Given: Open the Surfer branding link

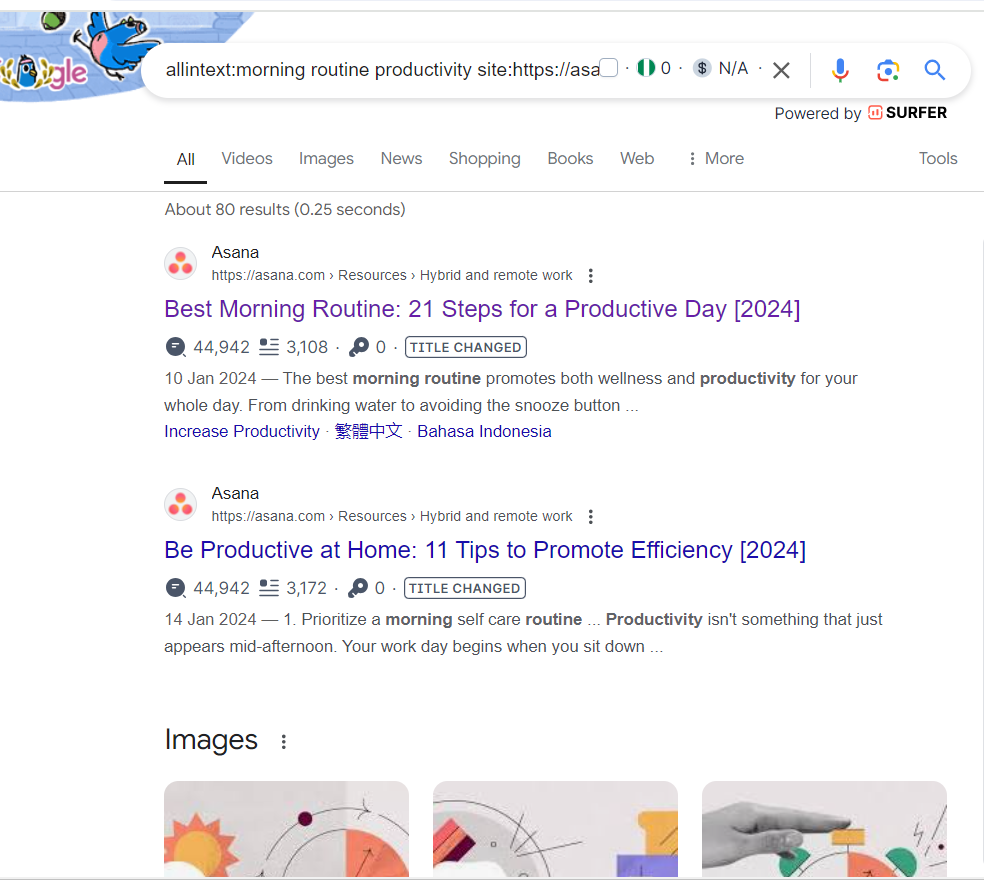Looking at the screenshot, I should point(907,113).
